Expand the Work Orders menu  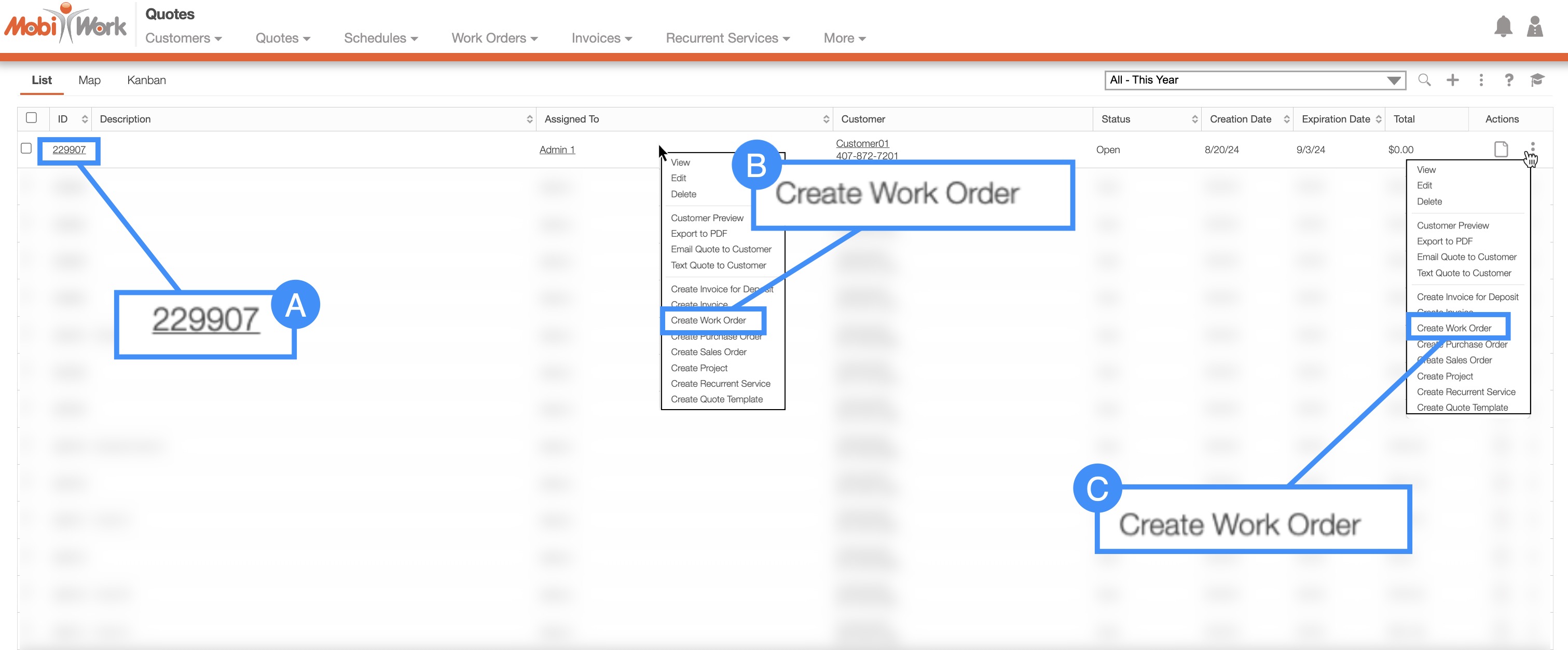tap(494, 38)
